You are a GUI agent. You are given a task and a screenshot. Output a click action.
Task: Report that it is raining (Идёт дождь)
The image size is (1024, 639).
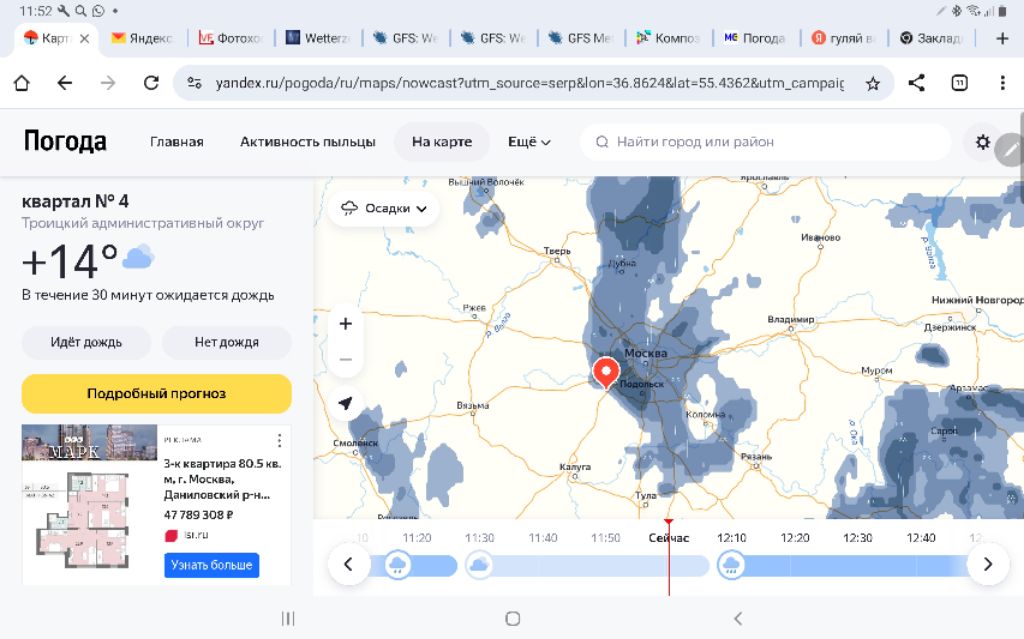[x=87, y=342]
